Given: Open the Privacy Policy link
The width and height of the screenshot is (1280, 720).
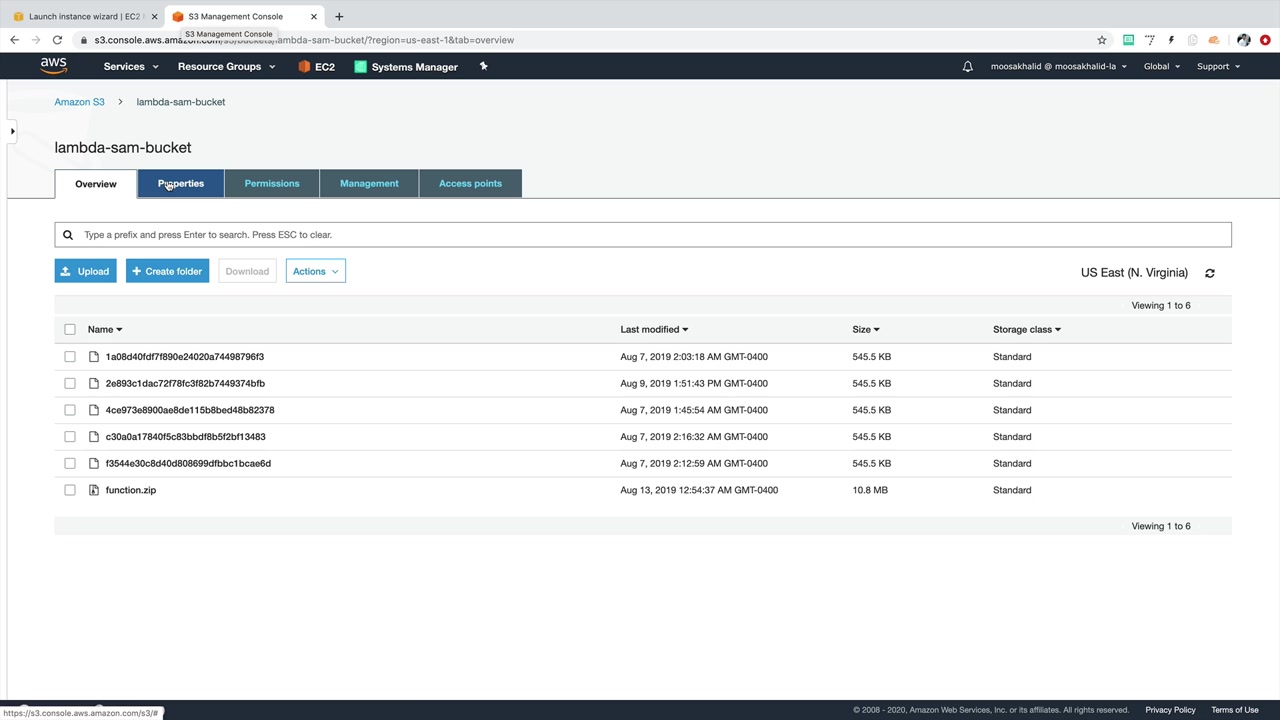Looking at the screenshot, I should click(x=1170, y=710).
